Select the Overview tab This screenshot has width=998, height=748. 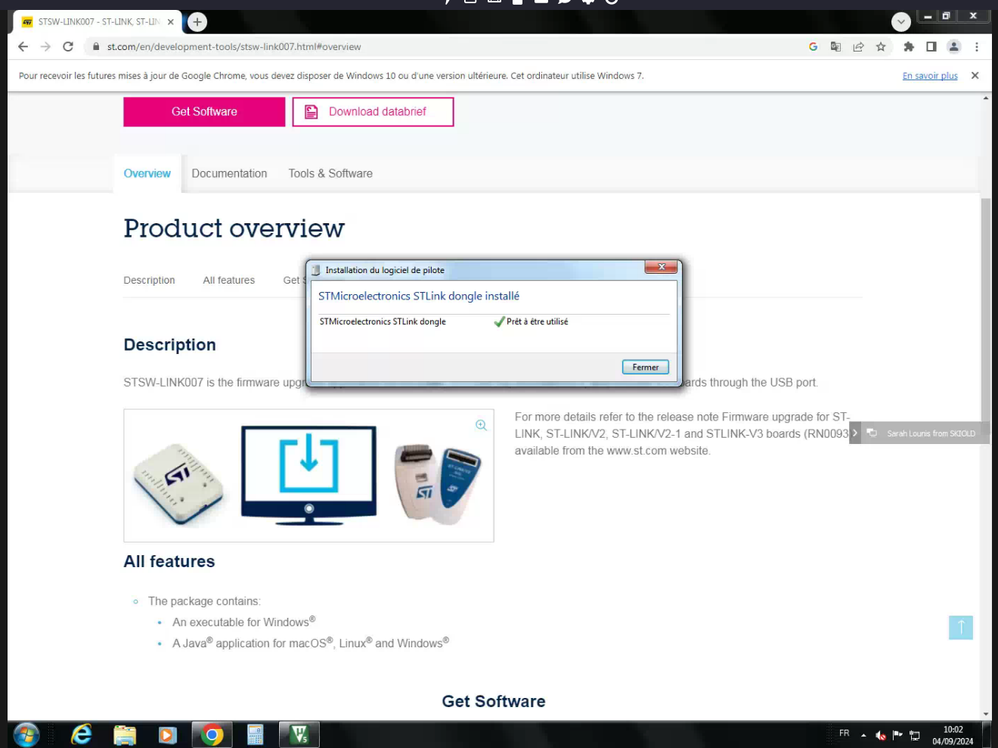coord(147,173)
